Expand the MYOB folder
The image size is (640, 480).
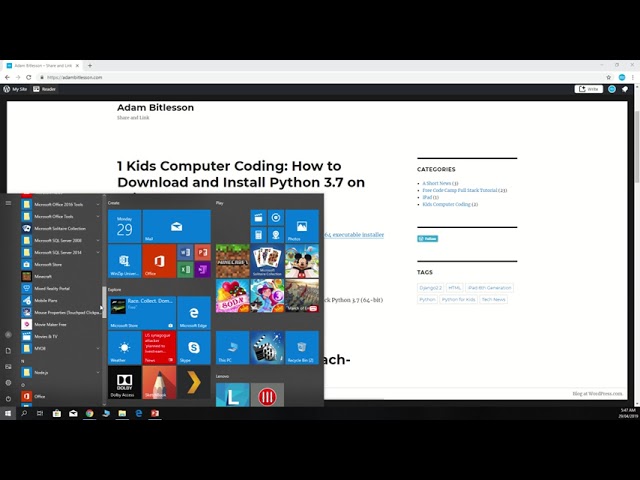coord(60,348)
